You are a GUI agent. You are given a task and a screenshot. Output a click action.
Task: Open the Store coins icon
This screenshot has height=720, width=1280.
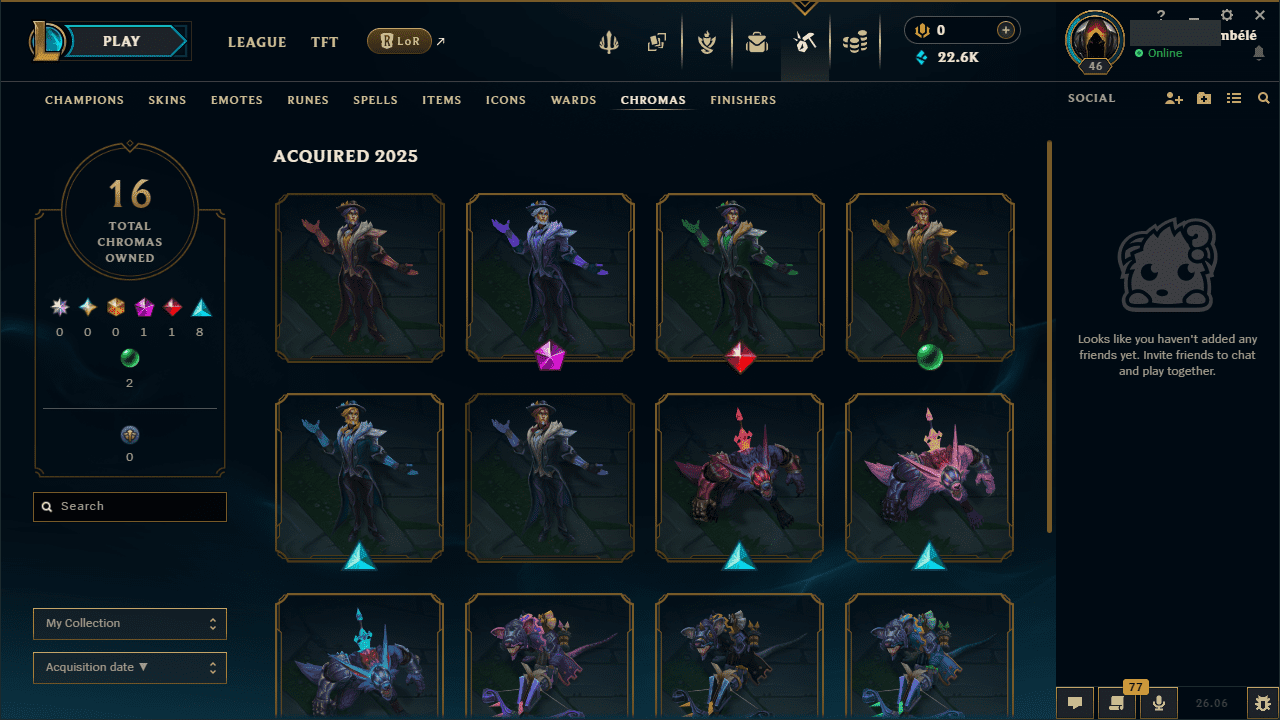(854, 42)
